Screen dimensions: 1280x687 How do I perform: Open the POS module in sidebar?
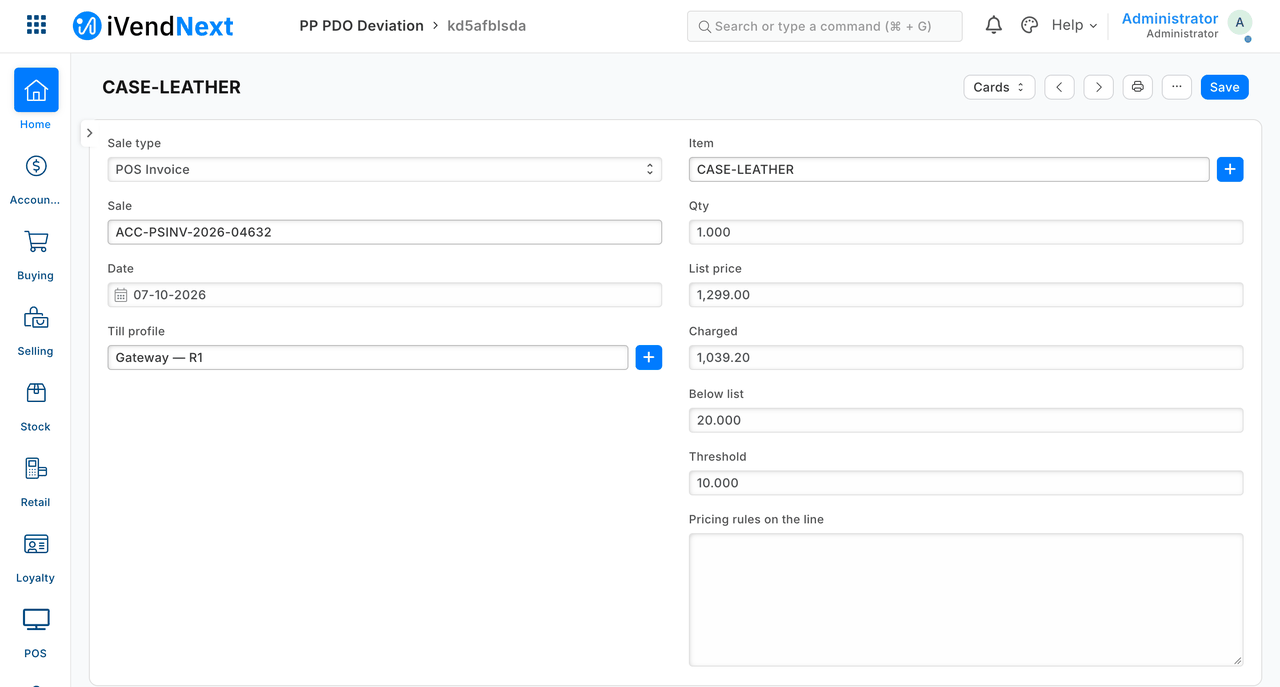tap(36, 634)
